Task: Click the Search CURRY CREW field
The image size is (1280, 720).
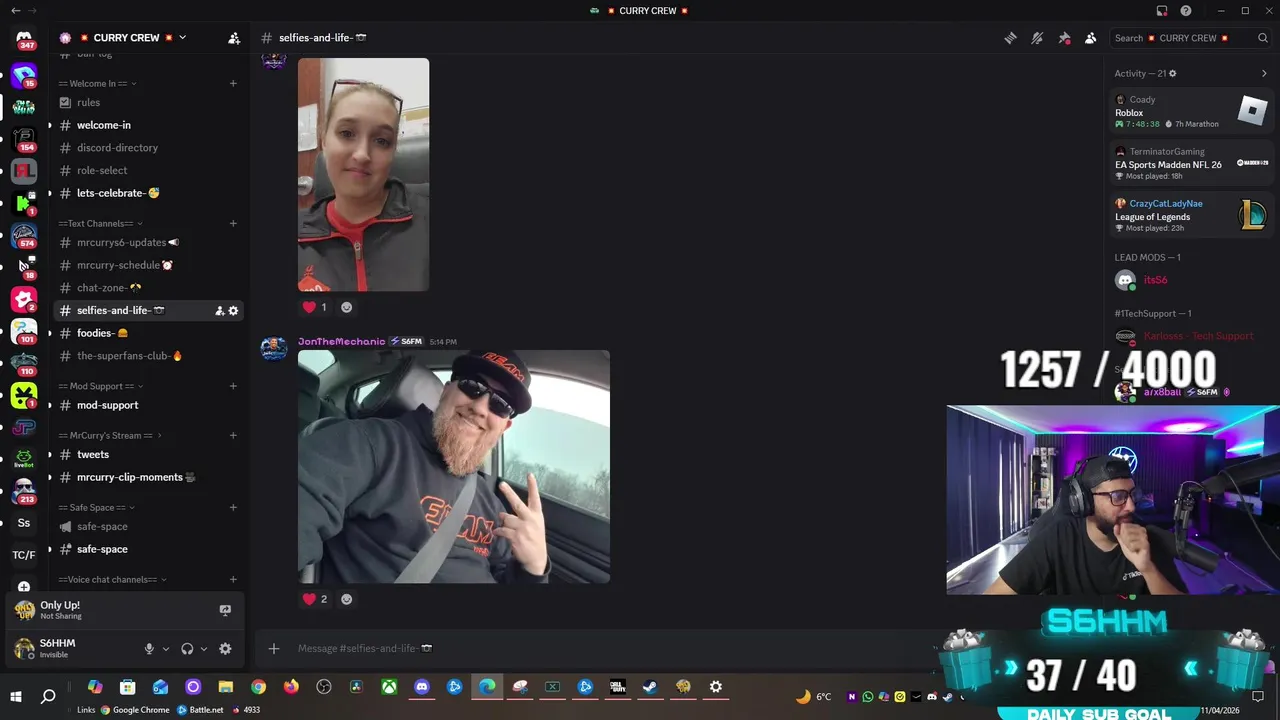Action: 1190,38
